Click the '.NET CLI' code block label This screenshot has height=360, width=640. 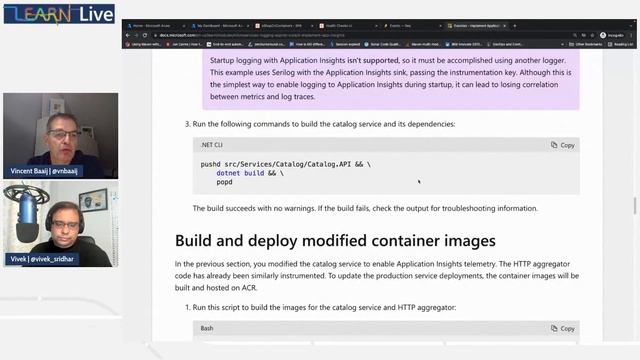[x=211, y=145]
